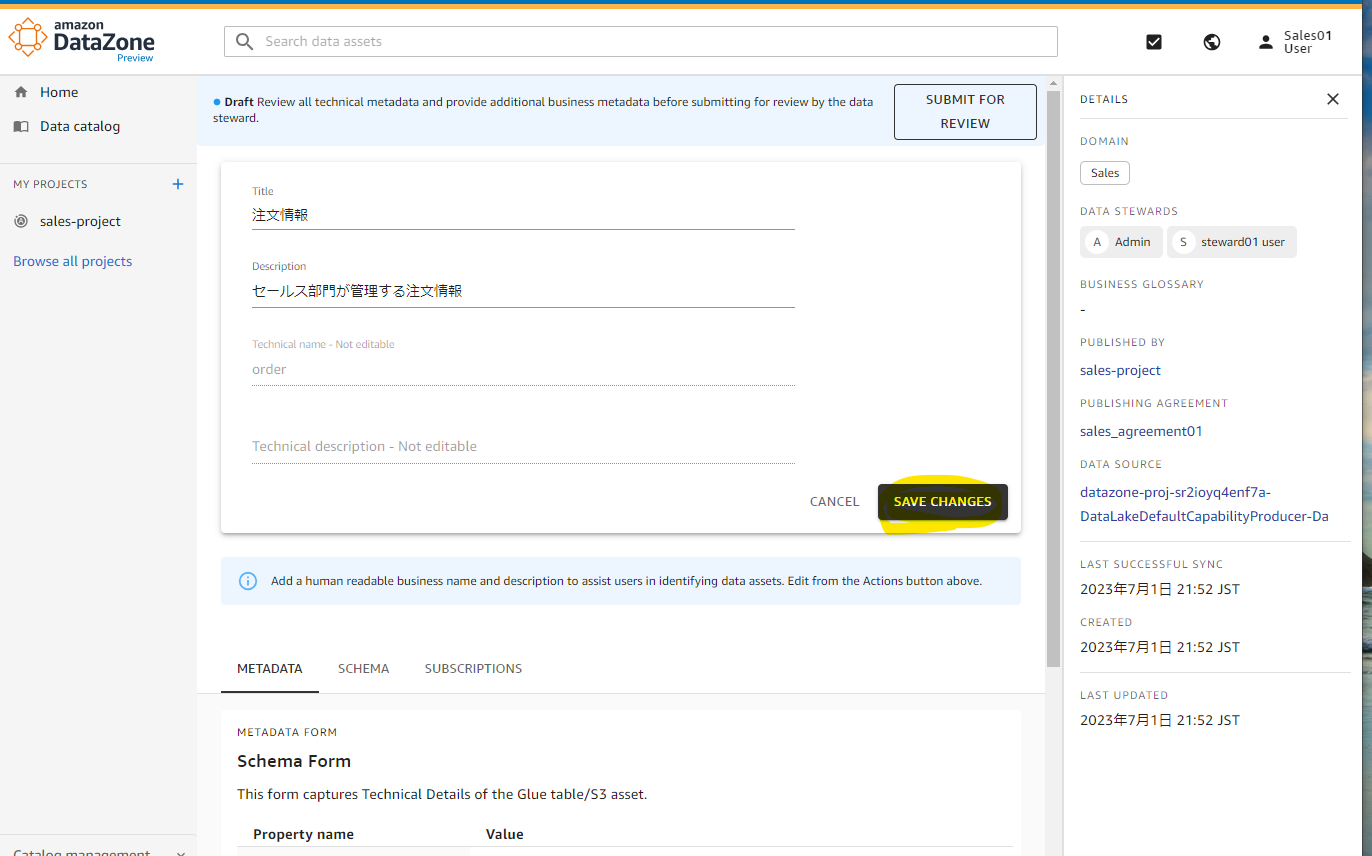
Task: Click the Technical name value order
Action: click(269, 369)
